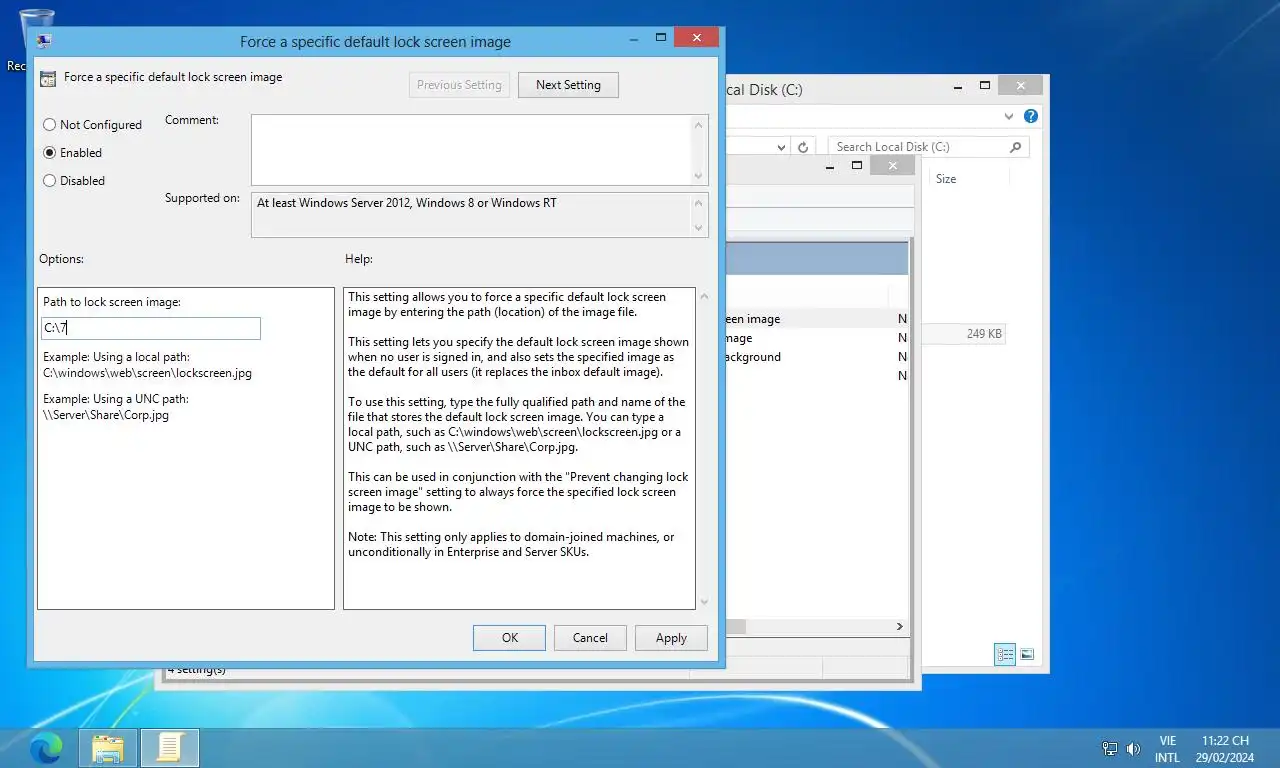The image size is (1280, 768).
Task: Refresh the Local Disk (C:) address bar
Action: (x=802, y=147)
